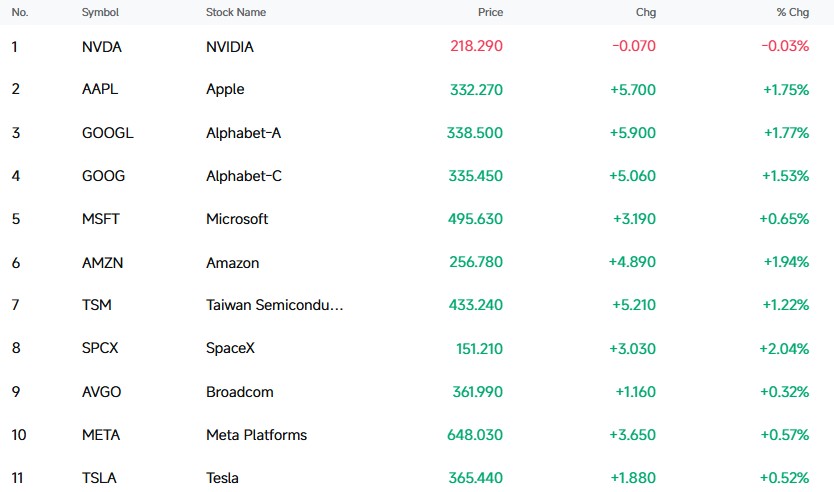Image resolution: width=834 pixels, height=492 pixels.
Task: Click Tesla price 365.440
Action: pyautogui.click(x=476, y=478)
